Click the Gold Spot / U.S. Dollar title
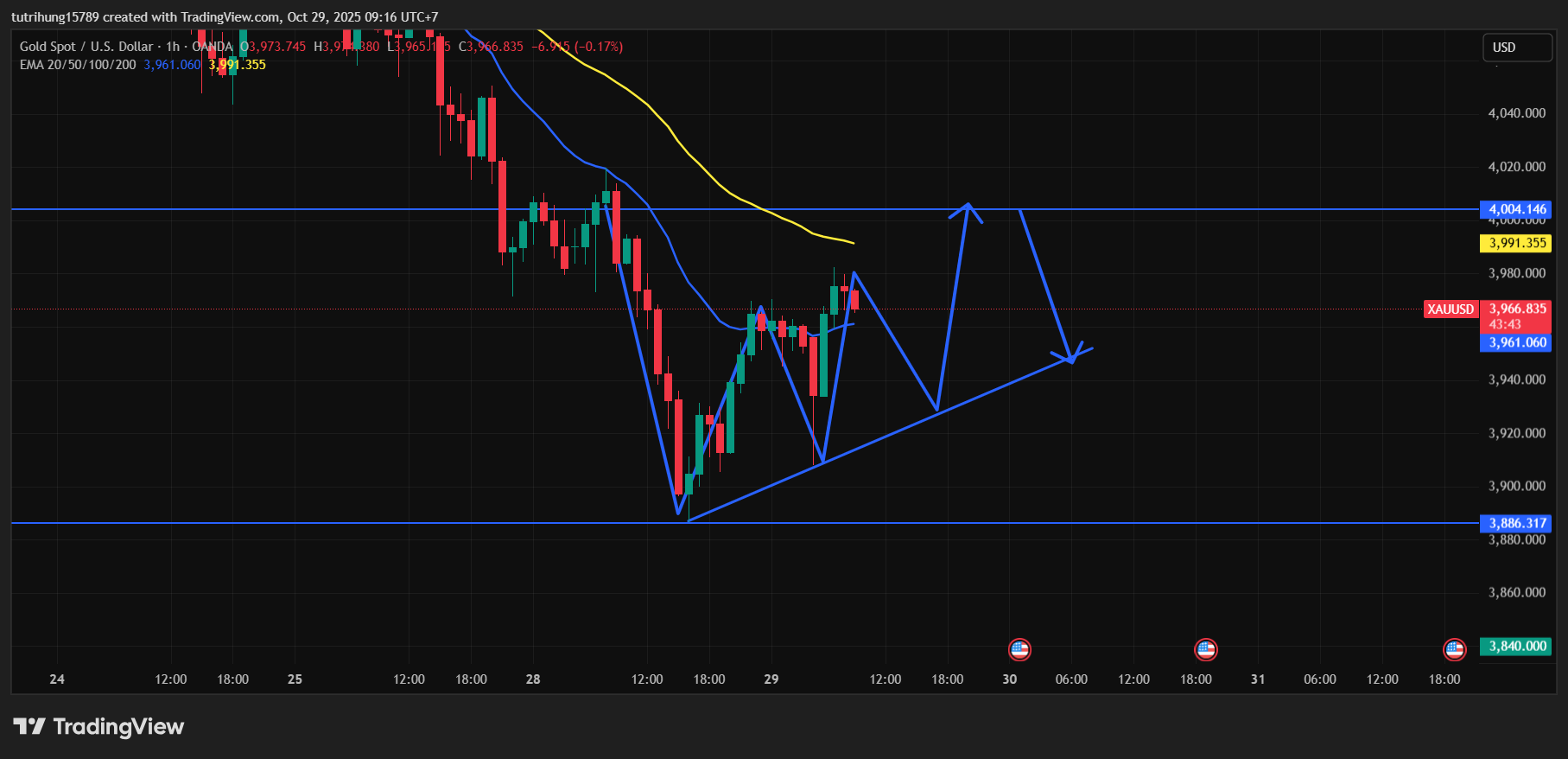This screenshot has width=1568, height=759. click(x=86, y=47)
